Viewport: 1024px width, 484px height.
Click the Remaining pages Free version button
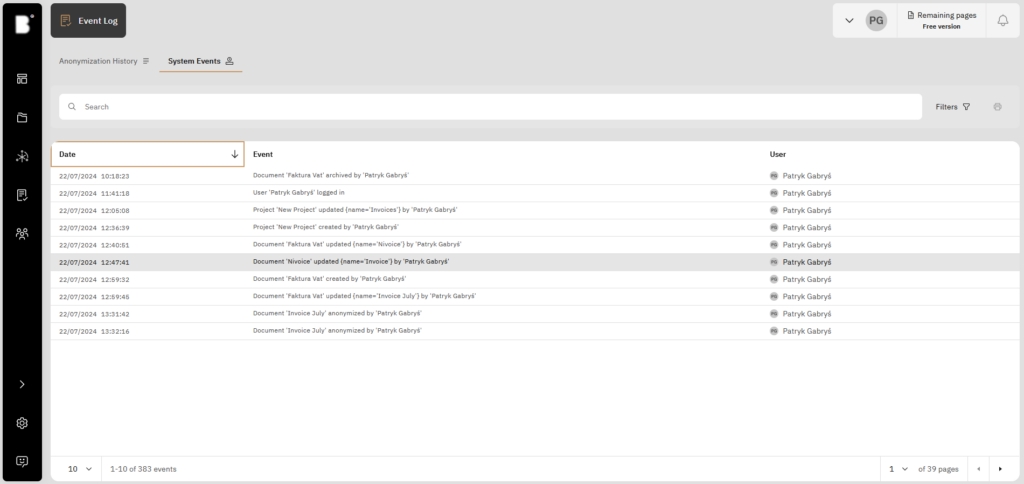[x=940, y=20]
